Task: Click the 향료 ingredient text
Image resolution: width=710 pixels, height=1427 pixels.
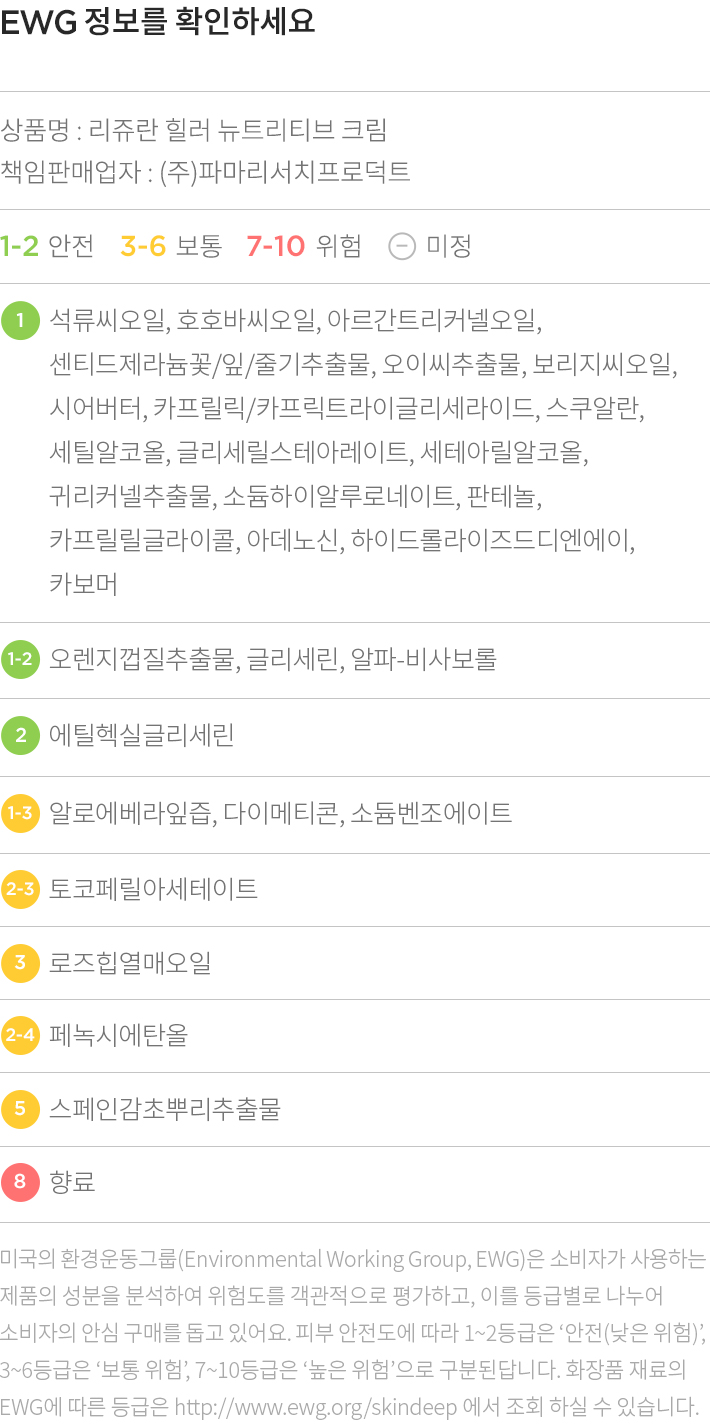Action: [72, 1183]
